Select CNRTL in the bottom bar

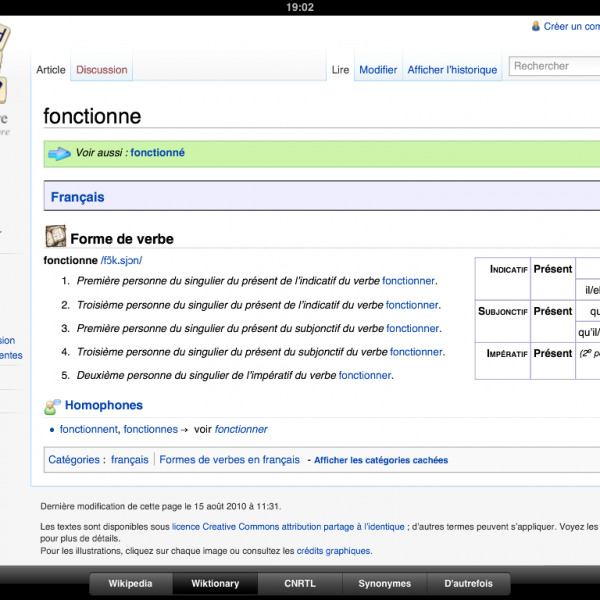click(300, 583)
